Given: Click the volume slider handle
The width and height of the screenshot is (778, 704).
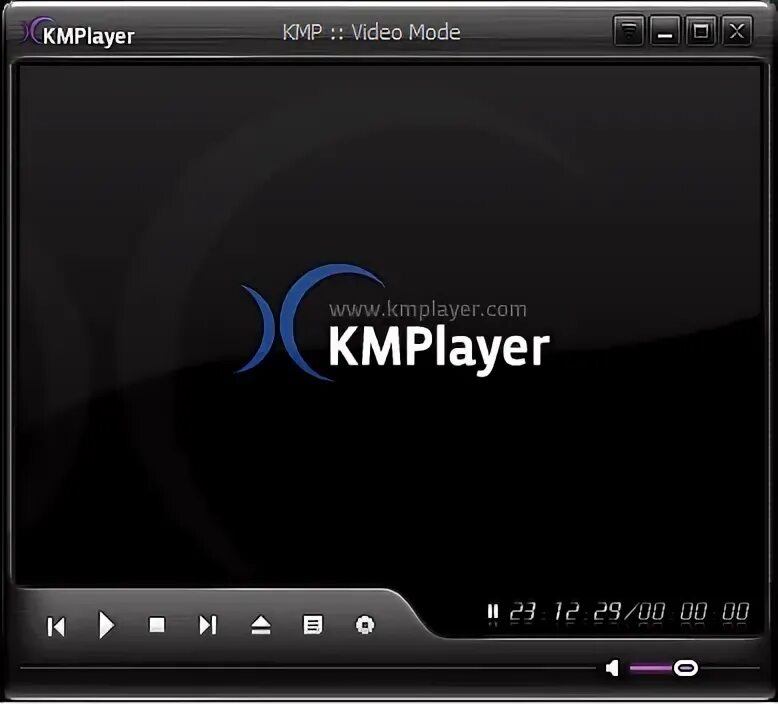Looking at the screenshot, I should [x=685, y=668].
